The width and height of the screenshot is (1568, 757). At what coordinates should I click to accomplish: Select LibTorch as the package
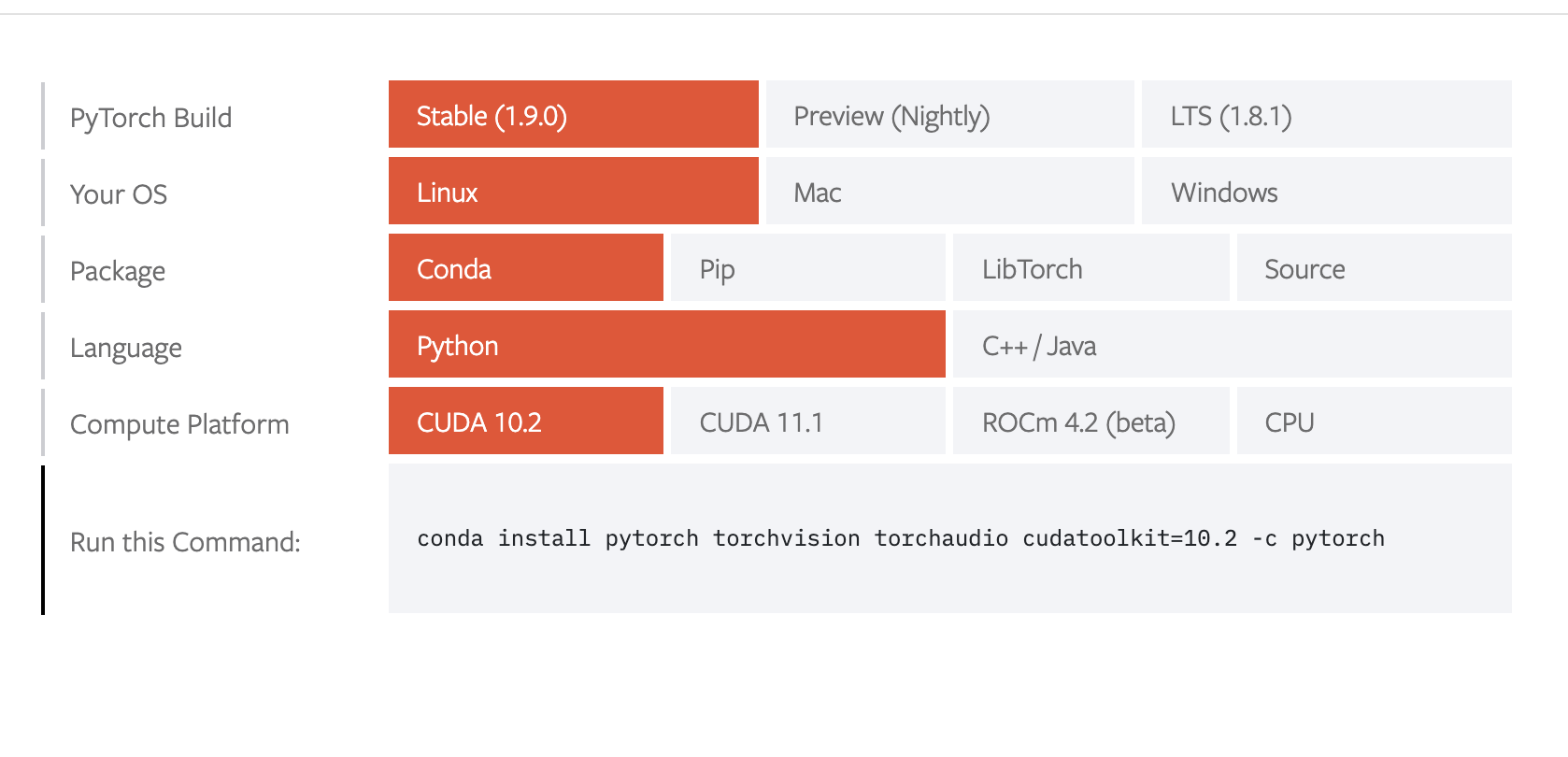(x=1090, y=268)
